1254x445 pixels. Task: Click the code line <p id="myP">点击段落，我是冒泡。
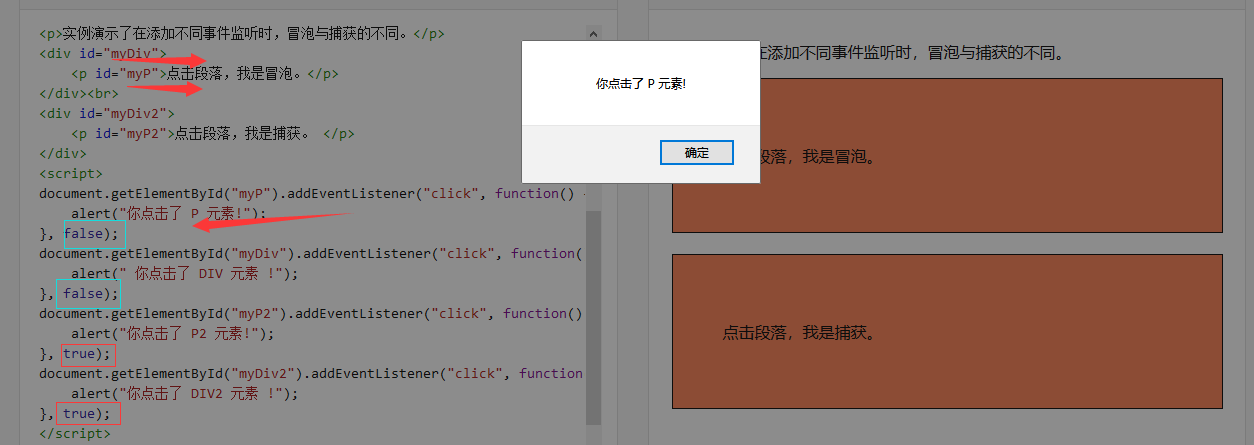click(205, 73)
